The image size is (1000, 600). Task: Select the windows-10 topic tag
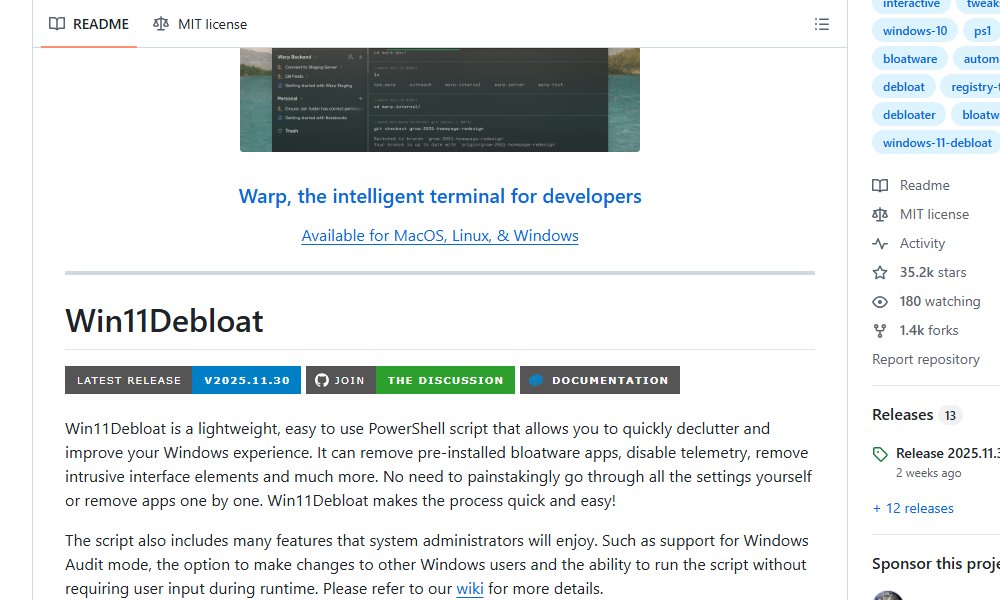[915, 31]
